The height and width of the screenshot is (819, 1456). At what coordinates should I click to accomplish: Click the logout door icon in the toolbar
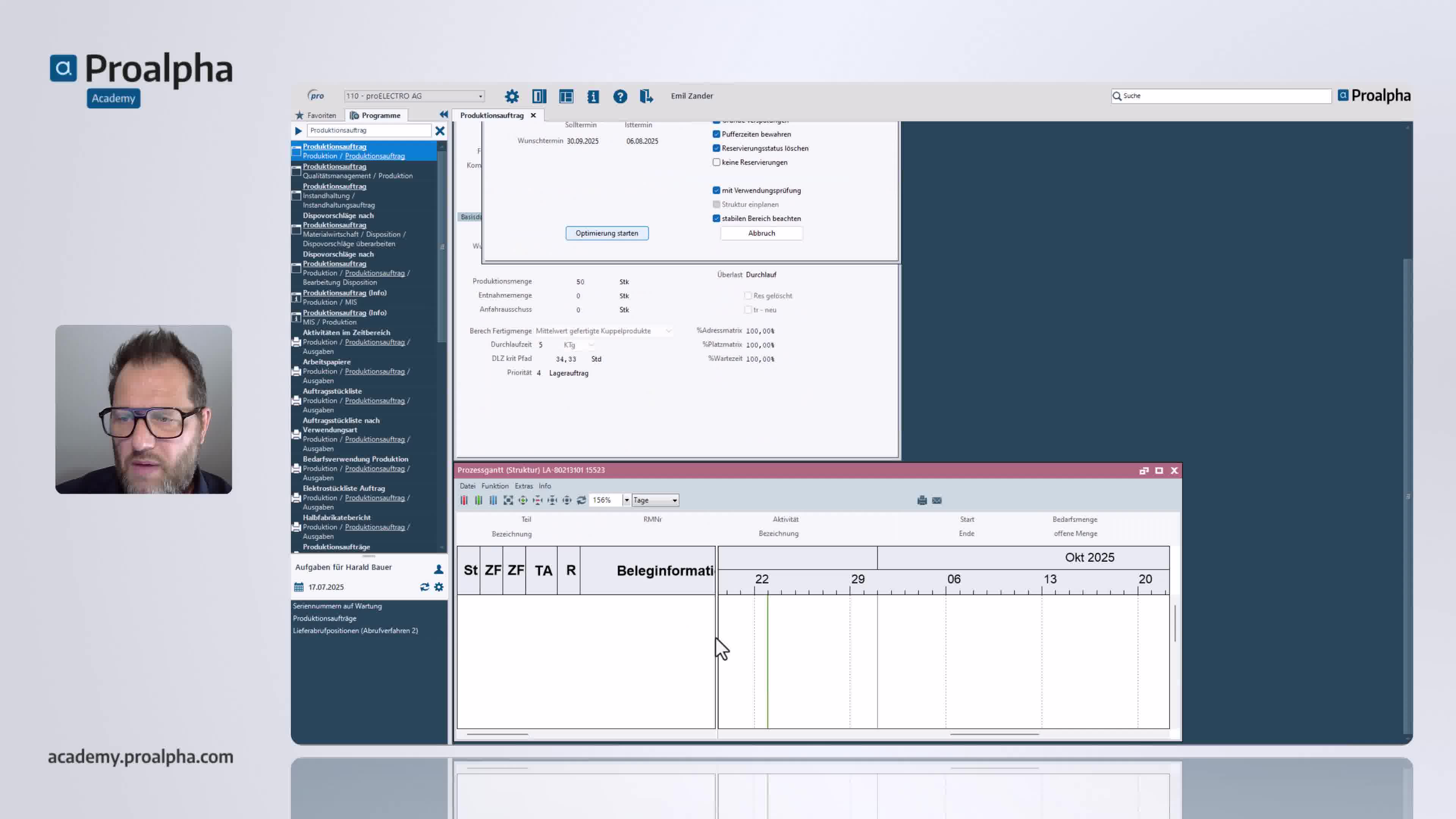pos(646,96)
